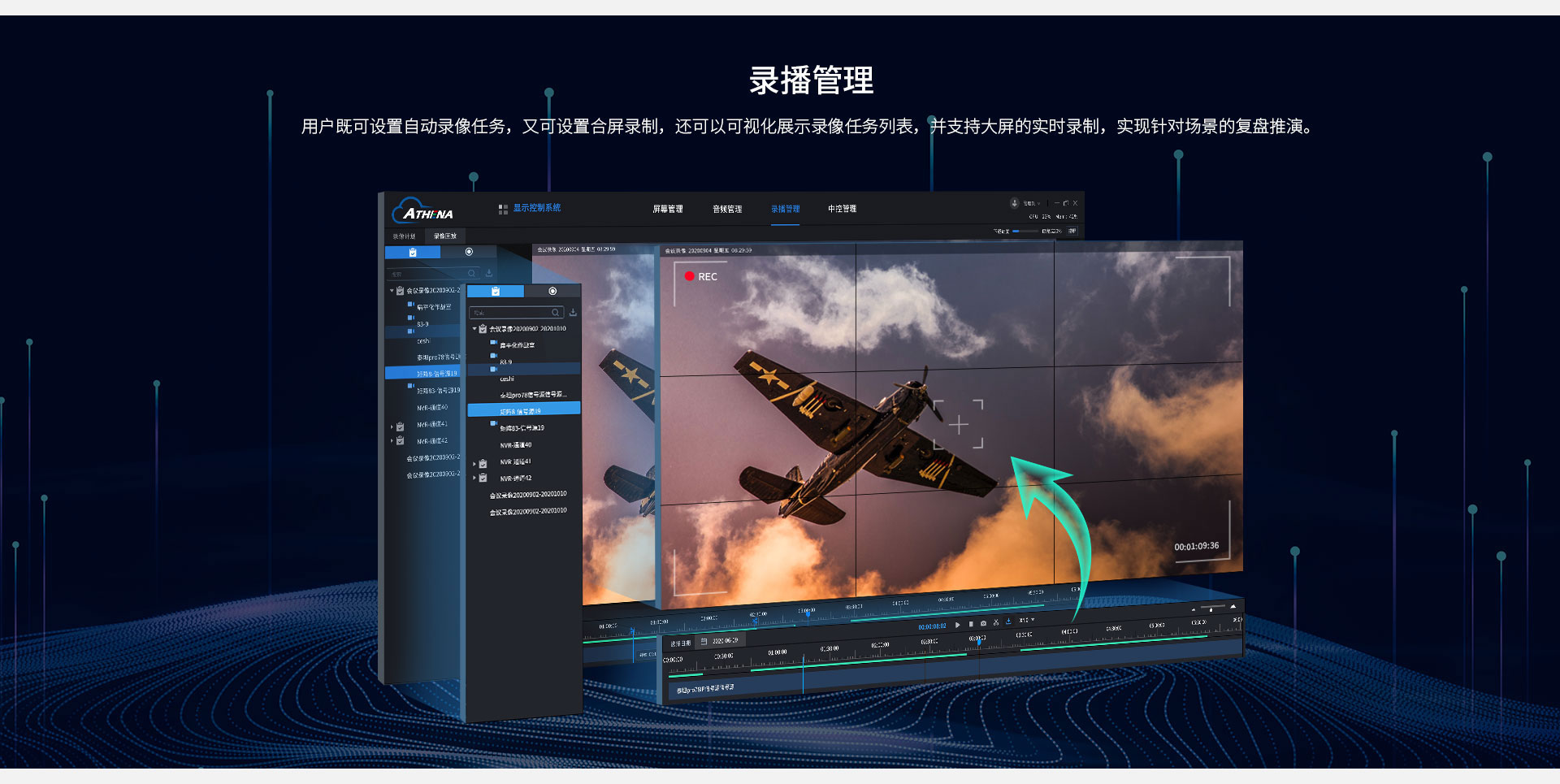
Task: Click the microphone user icon at top right
Action: click(1014, 203)
